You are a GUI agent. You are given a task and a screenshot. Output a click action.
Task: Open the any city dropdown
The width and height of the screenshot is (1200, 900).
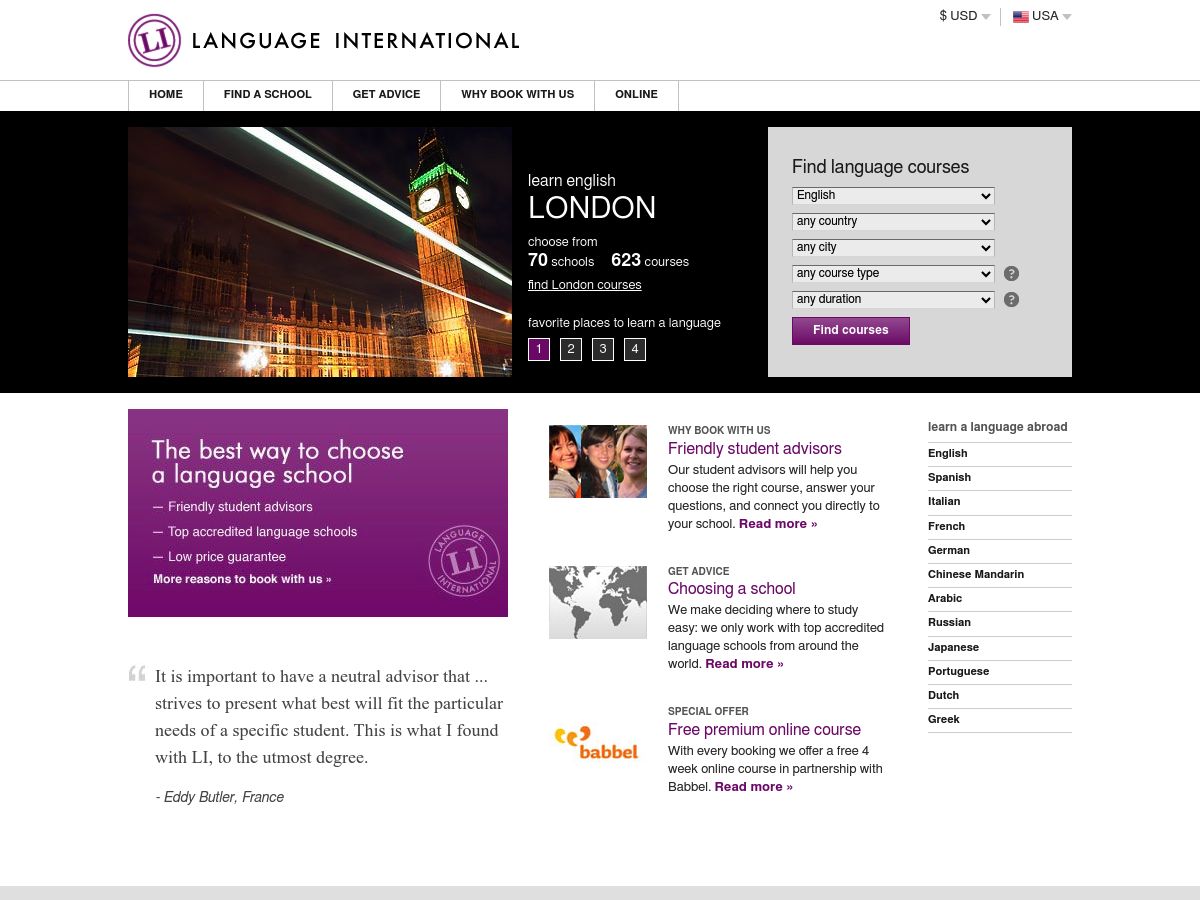click(x=893, y=248)
